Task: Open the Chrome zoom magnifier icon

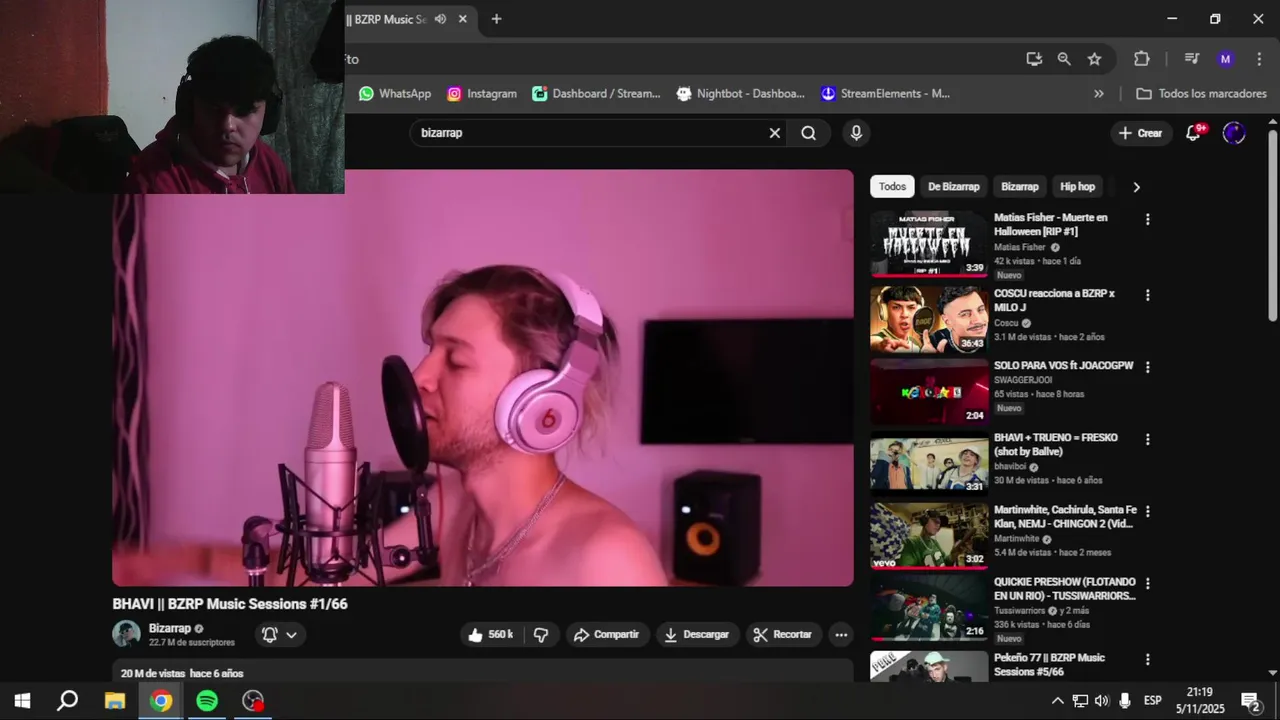Action: pos(1064,59)
